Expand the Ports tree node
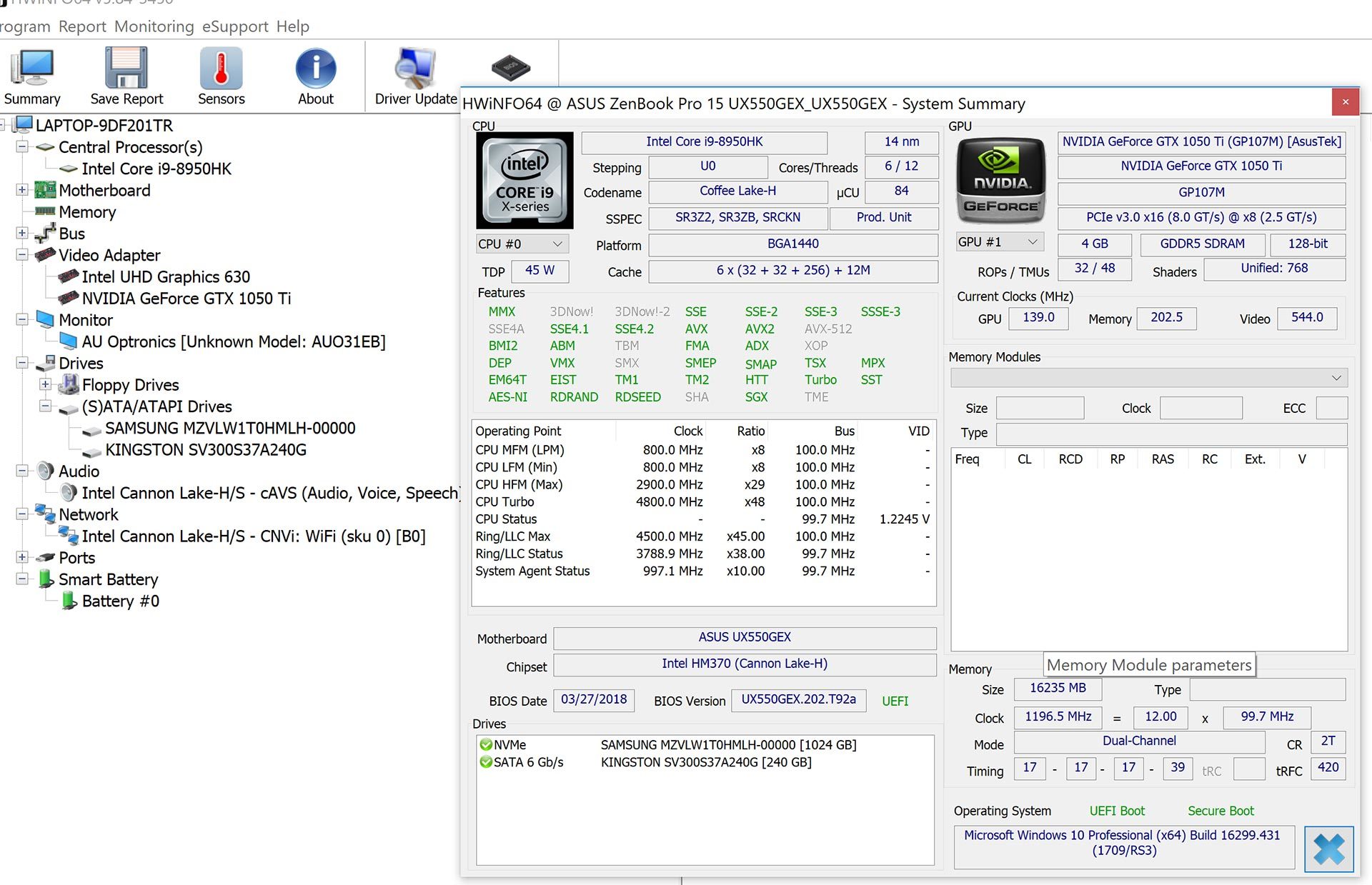The image size is (1372, 885). 22,557
